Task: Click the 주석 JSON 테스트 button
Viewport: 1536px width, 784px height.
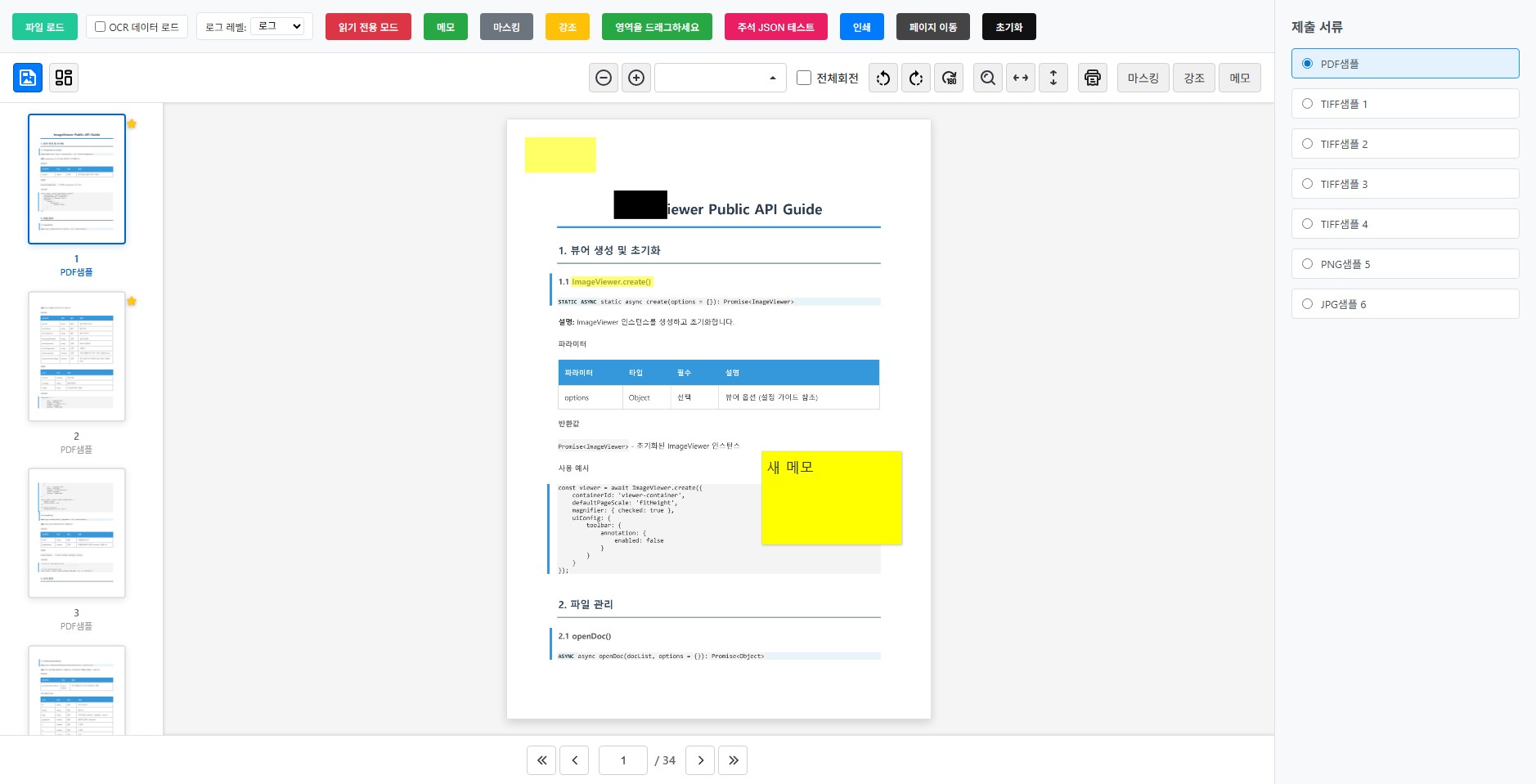Action: point(776,27)
